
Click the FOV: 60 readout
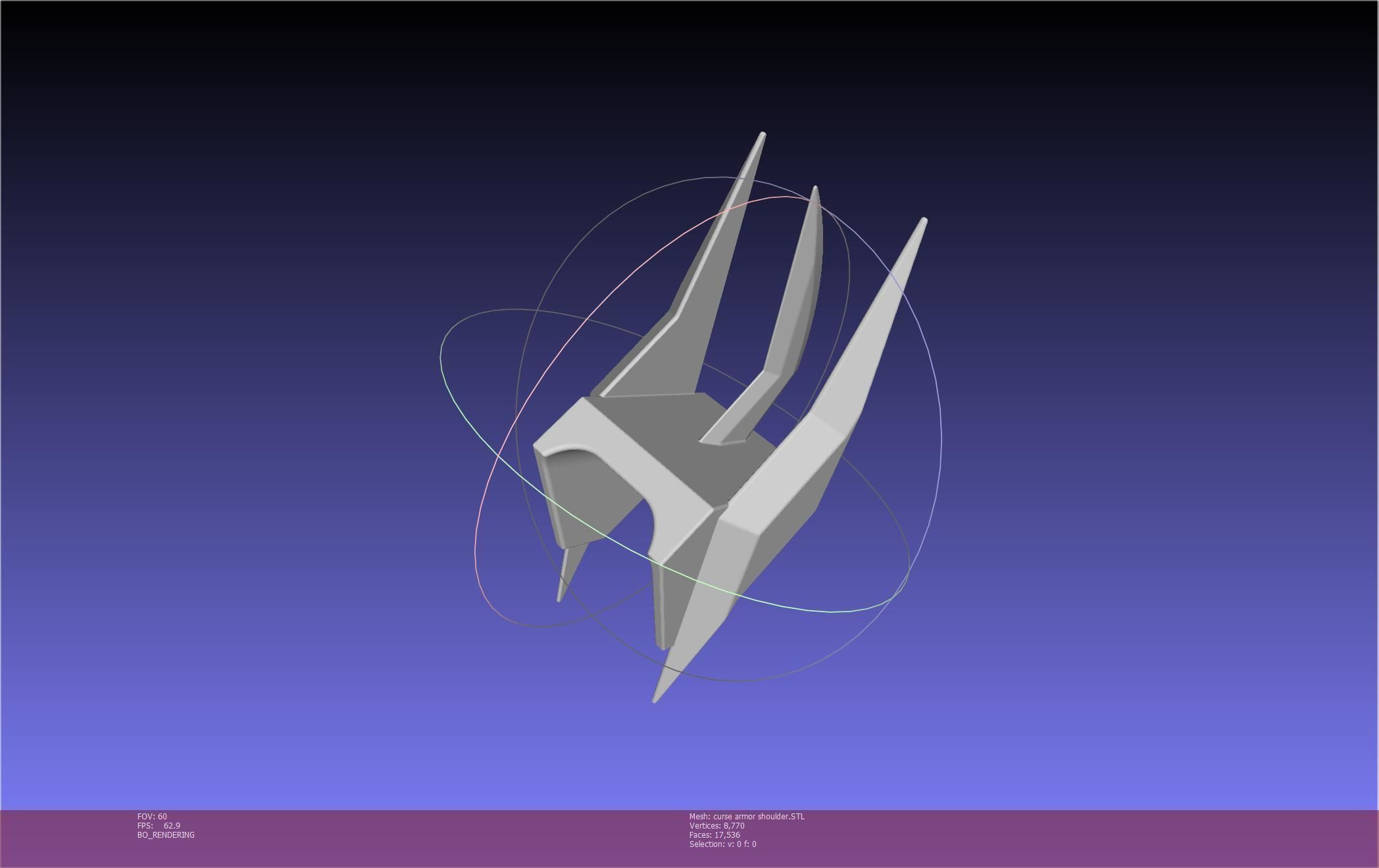tap(152, 816)
